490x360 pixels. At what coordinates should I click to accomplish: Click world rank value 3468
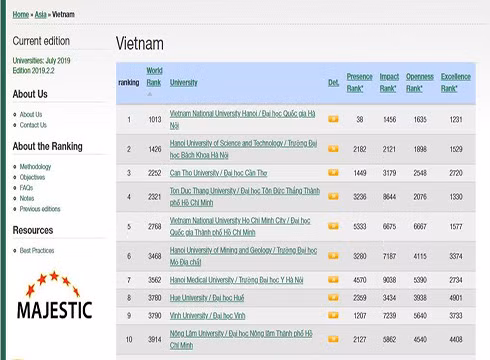tap(155, 256)
